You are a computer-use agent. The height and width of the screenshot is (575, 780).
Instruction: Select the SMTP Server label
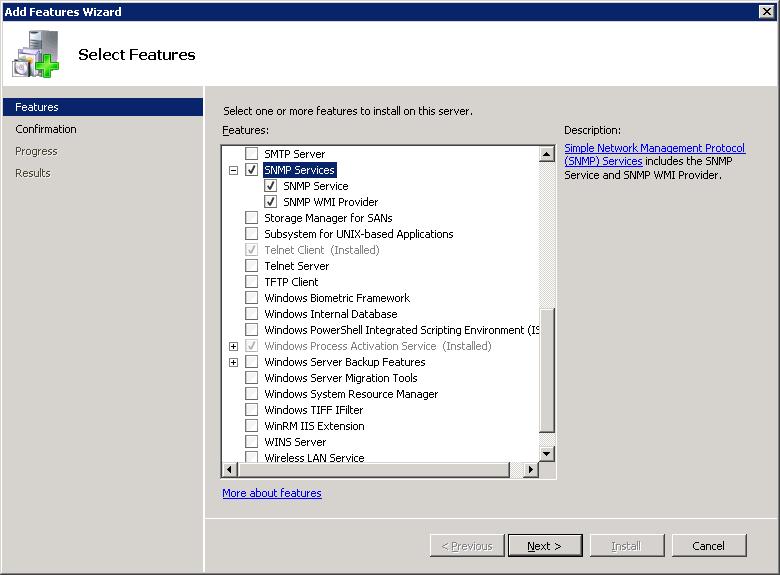point(294,154)
